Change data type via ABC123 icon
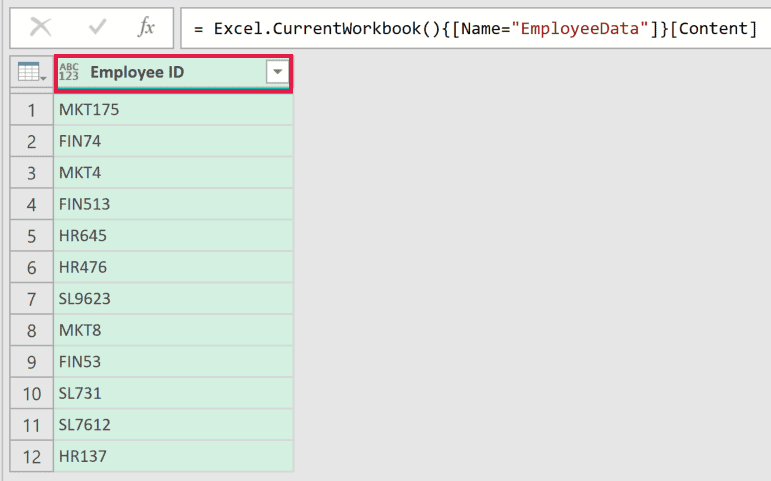The width and height of the screenshot is (771, 481). [68, 72]
